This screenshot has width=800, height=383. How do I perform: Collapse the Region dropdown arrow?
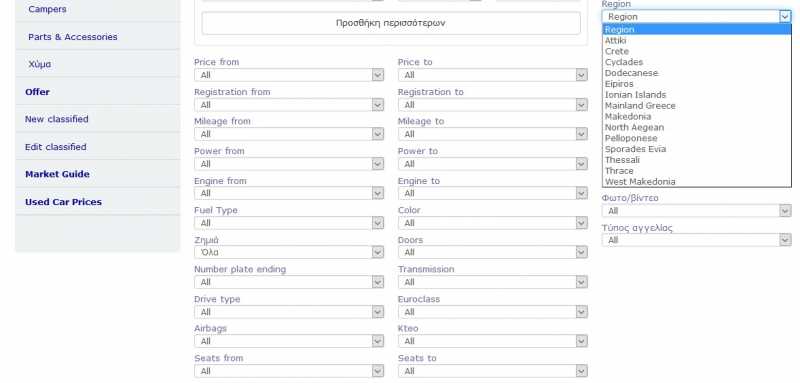tap(785, 17)
